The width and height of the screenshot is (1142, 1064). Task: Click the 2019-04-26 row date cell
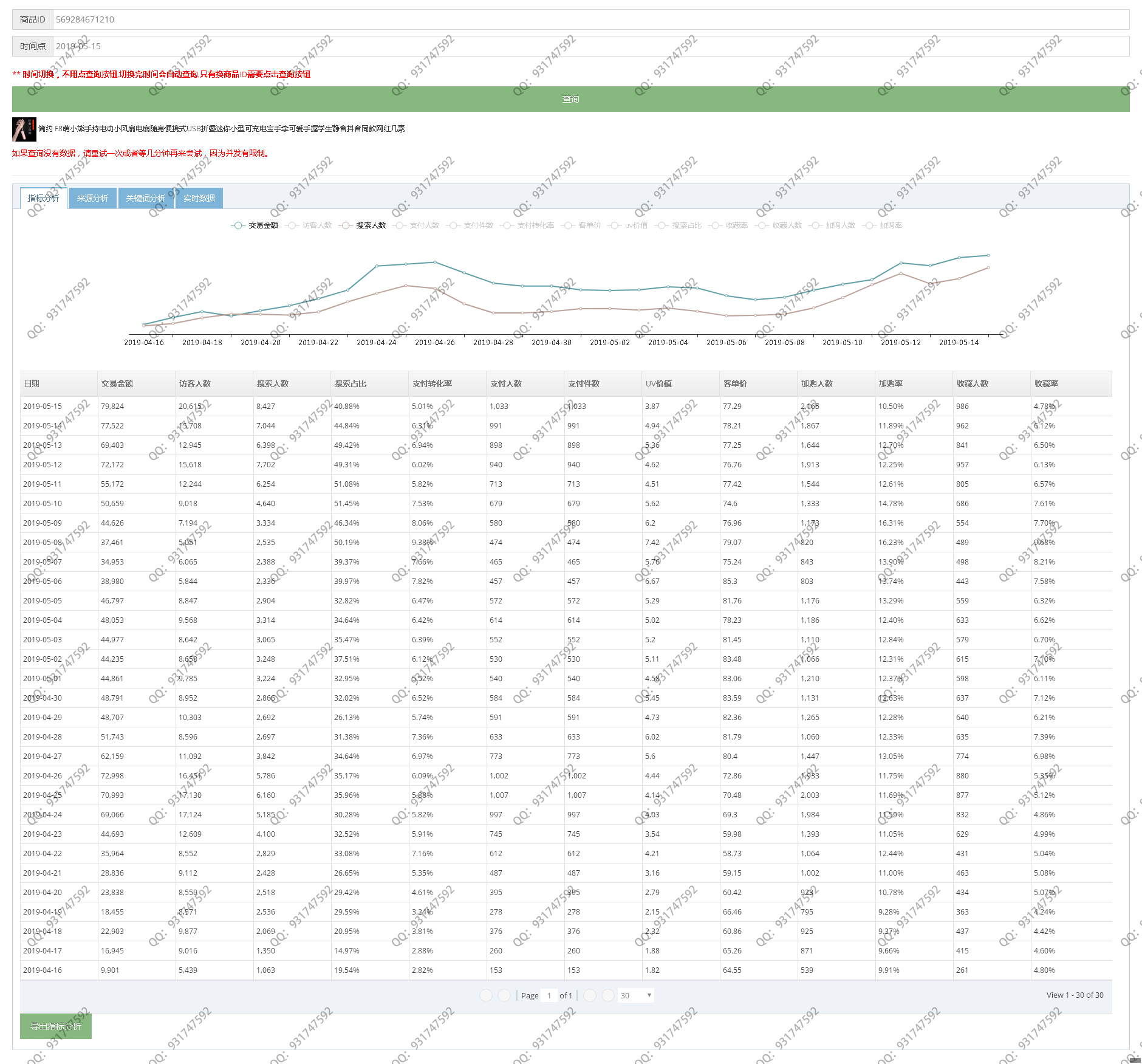tap(59, 776)
